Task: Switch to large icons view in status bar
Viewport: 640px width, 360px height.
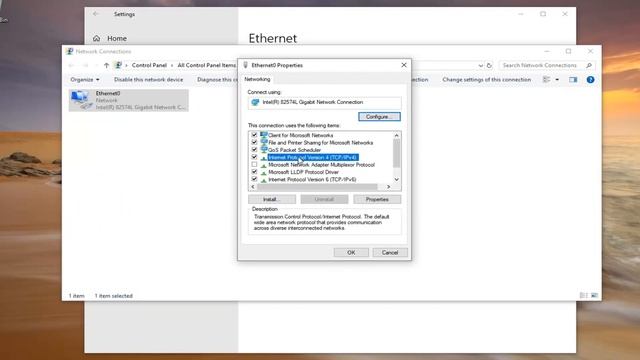Action: click(594, 296)
